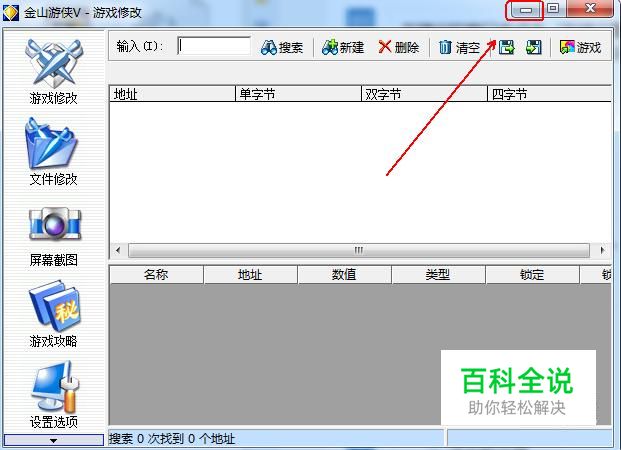Focus the 输入(I) input field
The width and height of the screenshot is (621, 450).
[214, 46]
